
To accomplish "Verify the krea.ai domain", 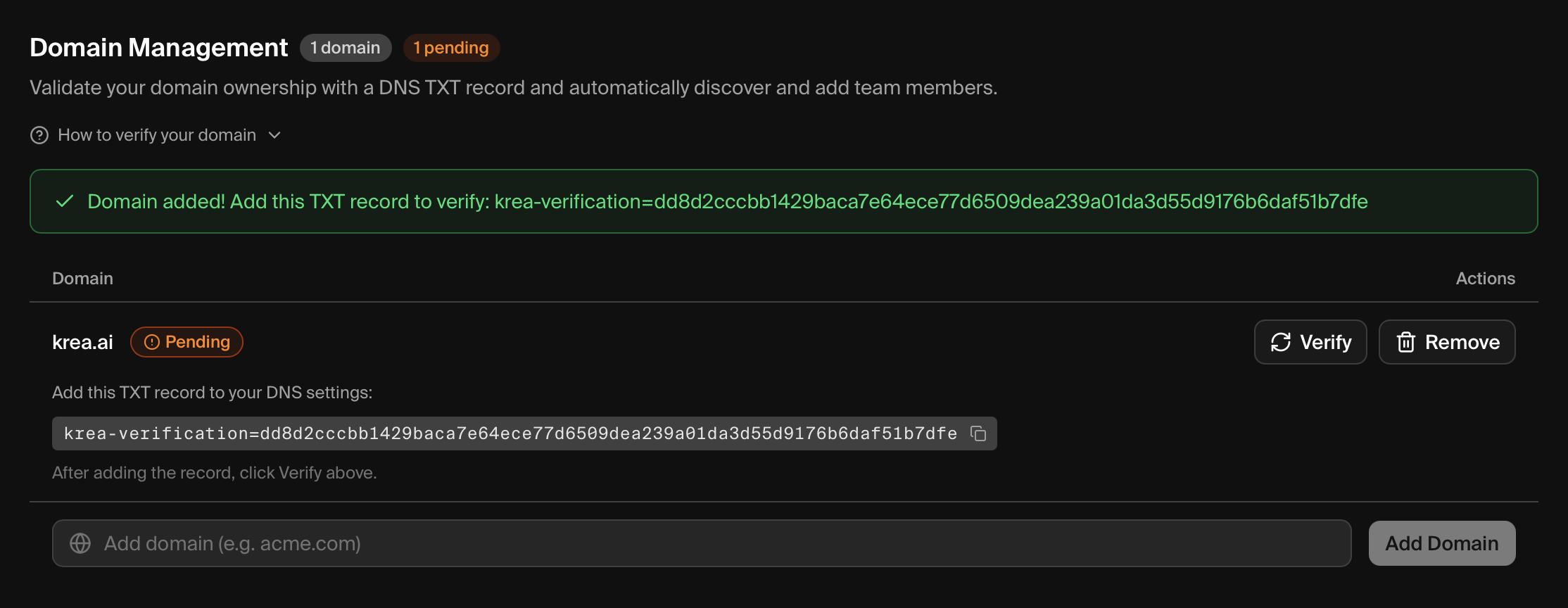I will tap(1310, 342).
